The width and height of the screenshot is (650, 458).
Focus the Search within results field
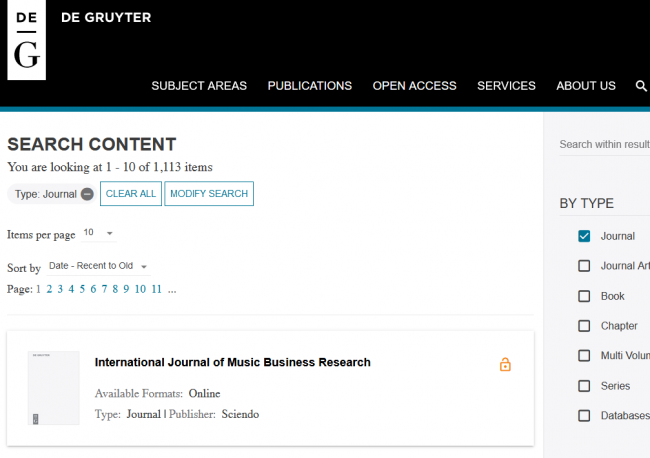pos(604,145)
